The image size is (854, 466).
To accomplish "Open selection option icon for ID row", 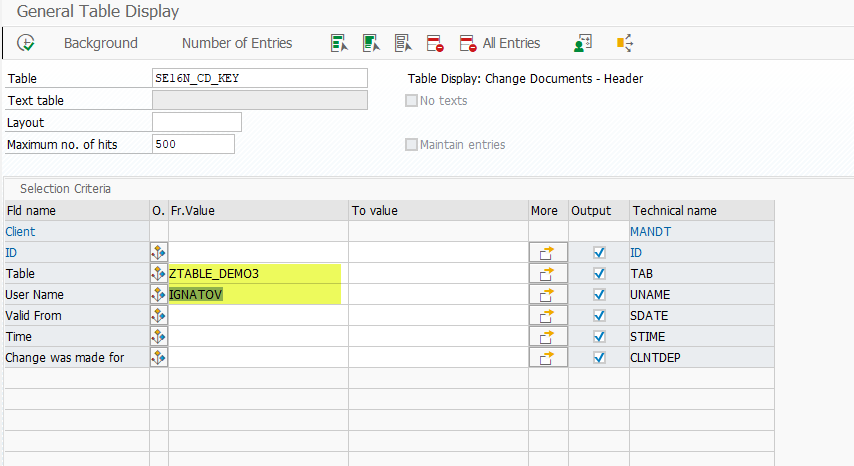I will click(x=158, y=253).
